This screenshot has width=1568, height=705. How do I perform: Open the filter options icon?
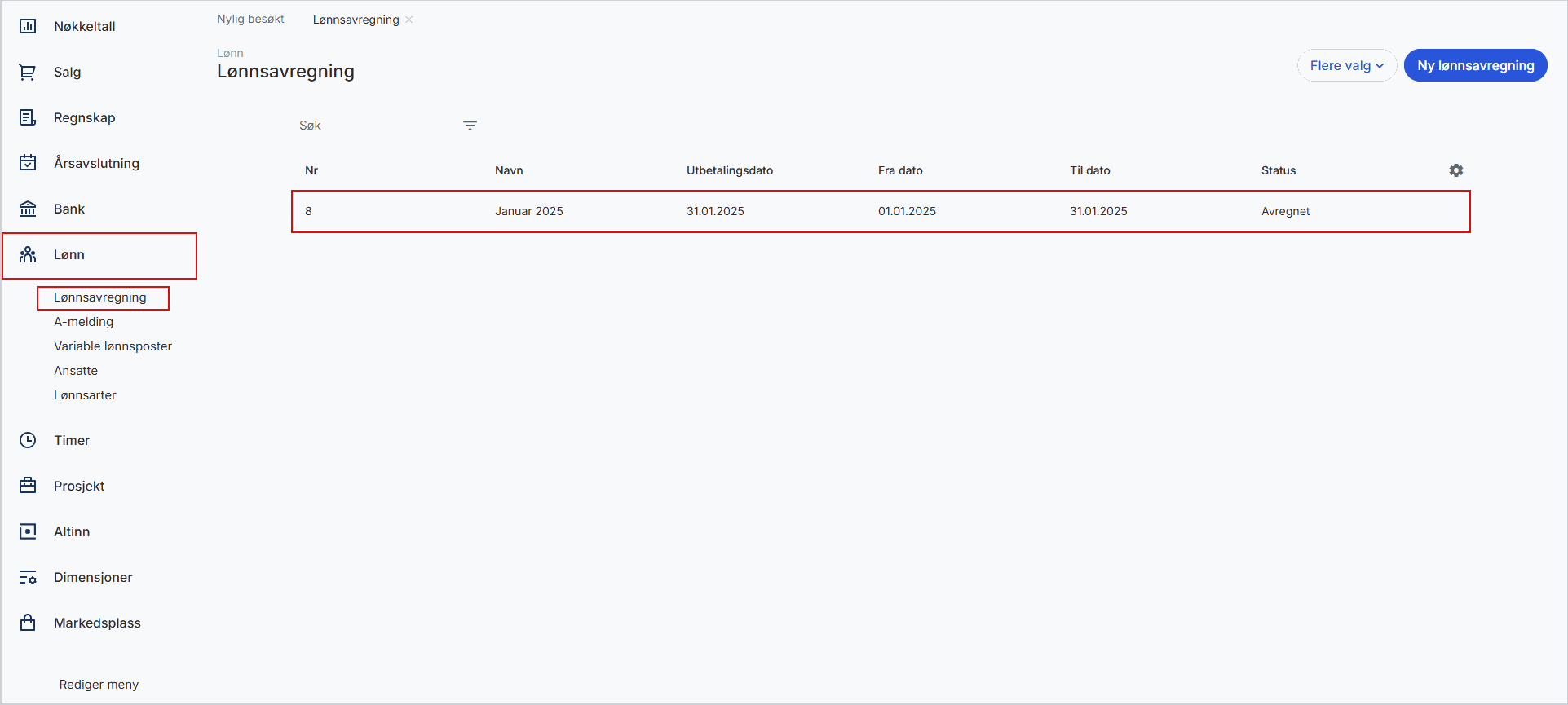[470, 126]
